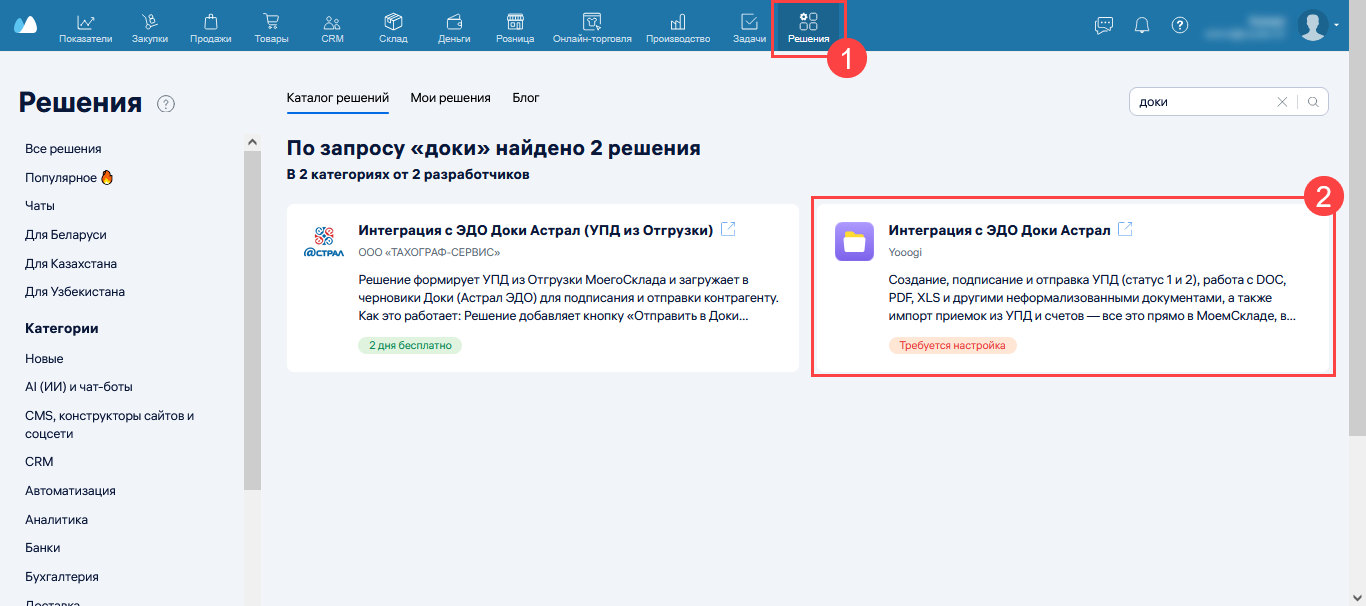Click the notifications bell icon
1366x606 pixels.
click(1142, 25)
